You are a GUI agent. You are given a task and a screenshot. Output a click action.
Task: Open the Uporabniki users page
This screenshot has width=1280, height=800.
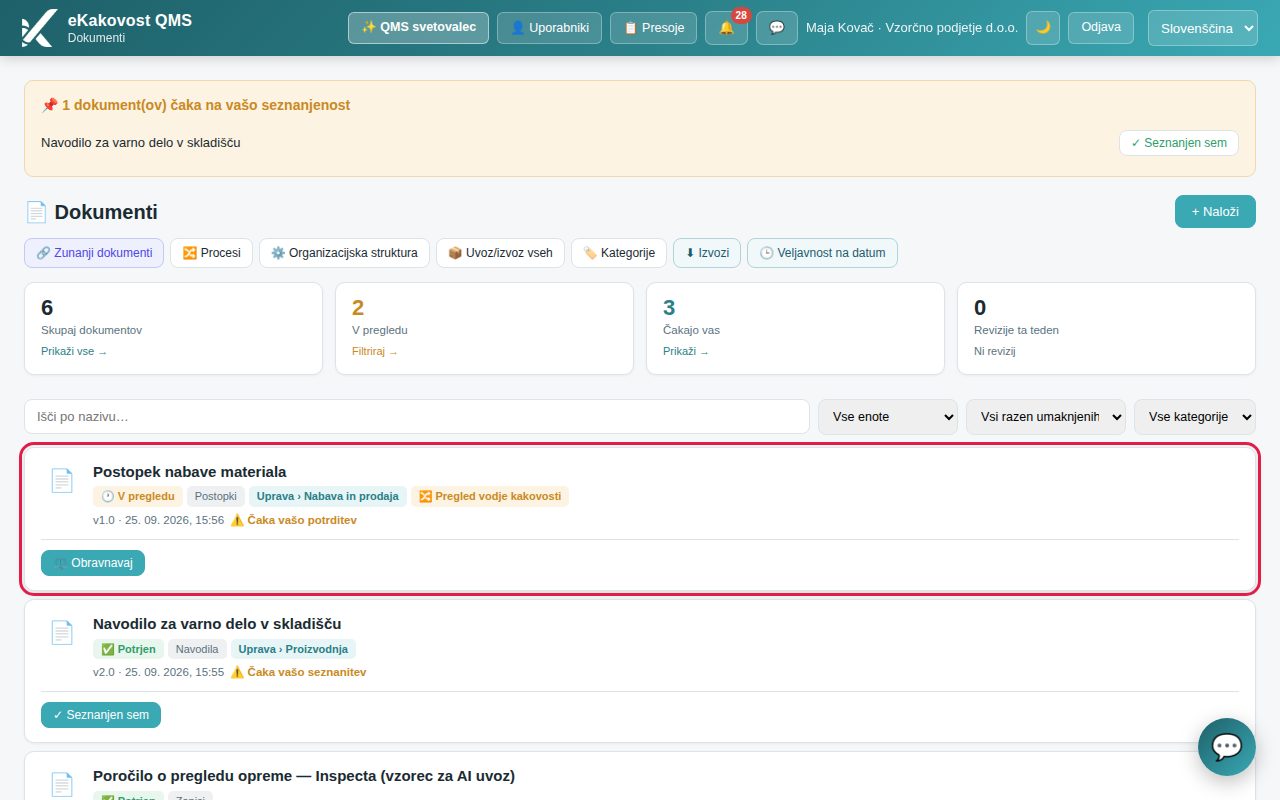[x=549, y=28]
